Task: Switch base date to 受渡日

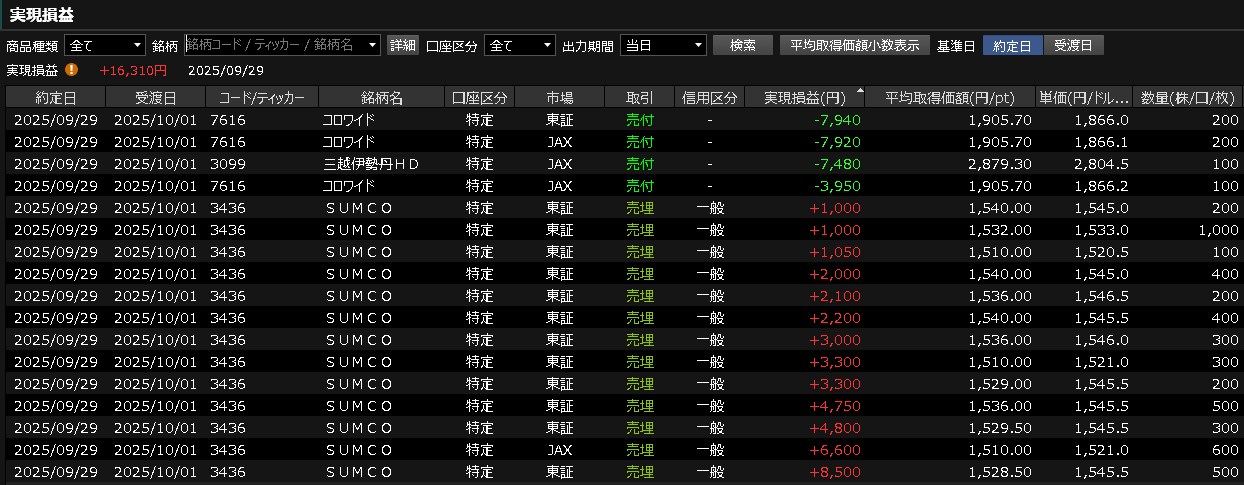Action: [x=1073, y=45]
